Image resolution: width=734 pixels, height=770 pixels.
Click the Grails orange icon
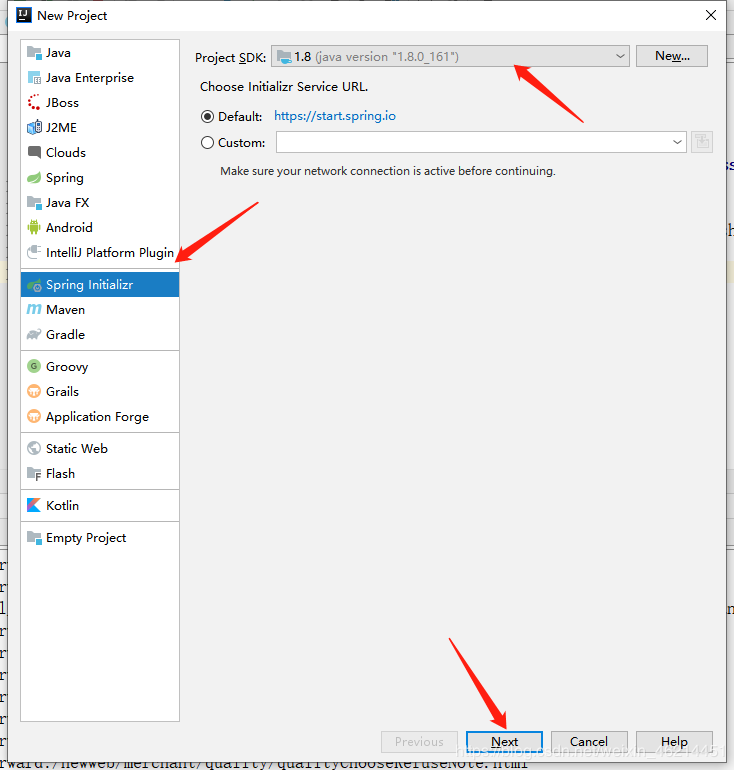click(34, 391)
